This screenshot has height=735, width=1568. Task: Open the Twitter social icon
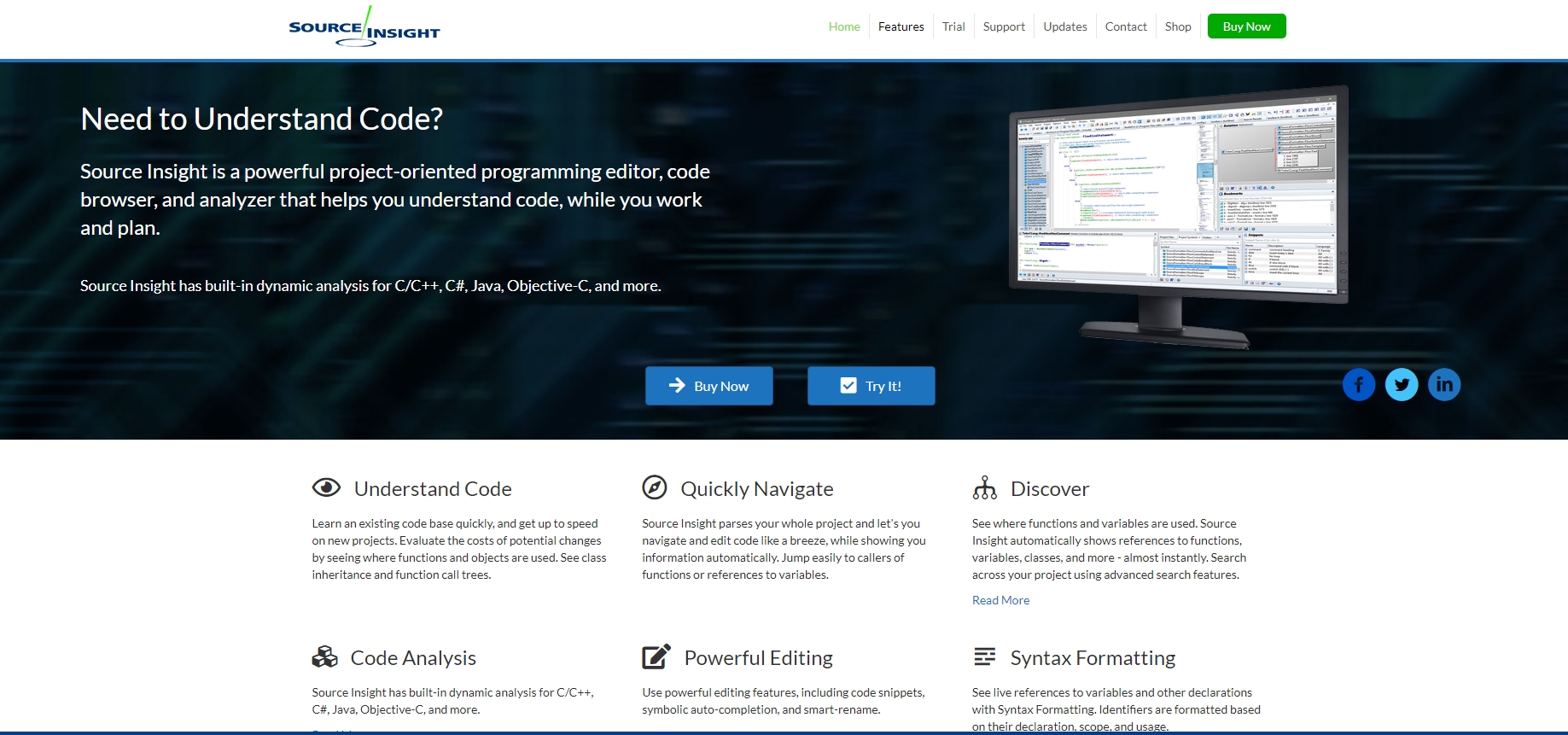(1402, 385)
